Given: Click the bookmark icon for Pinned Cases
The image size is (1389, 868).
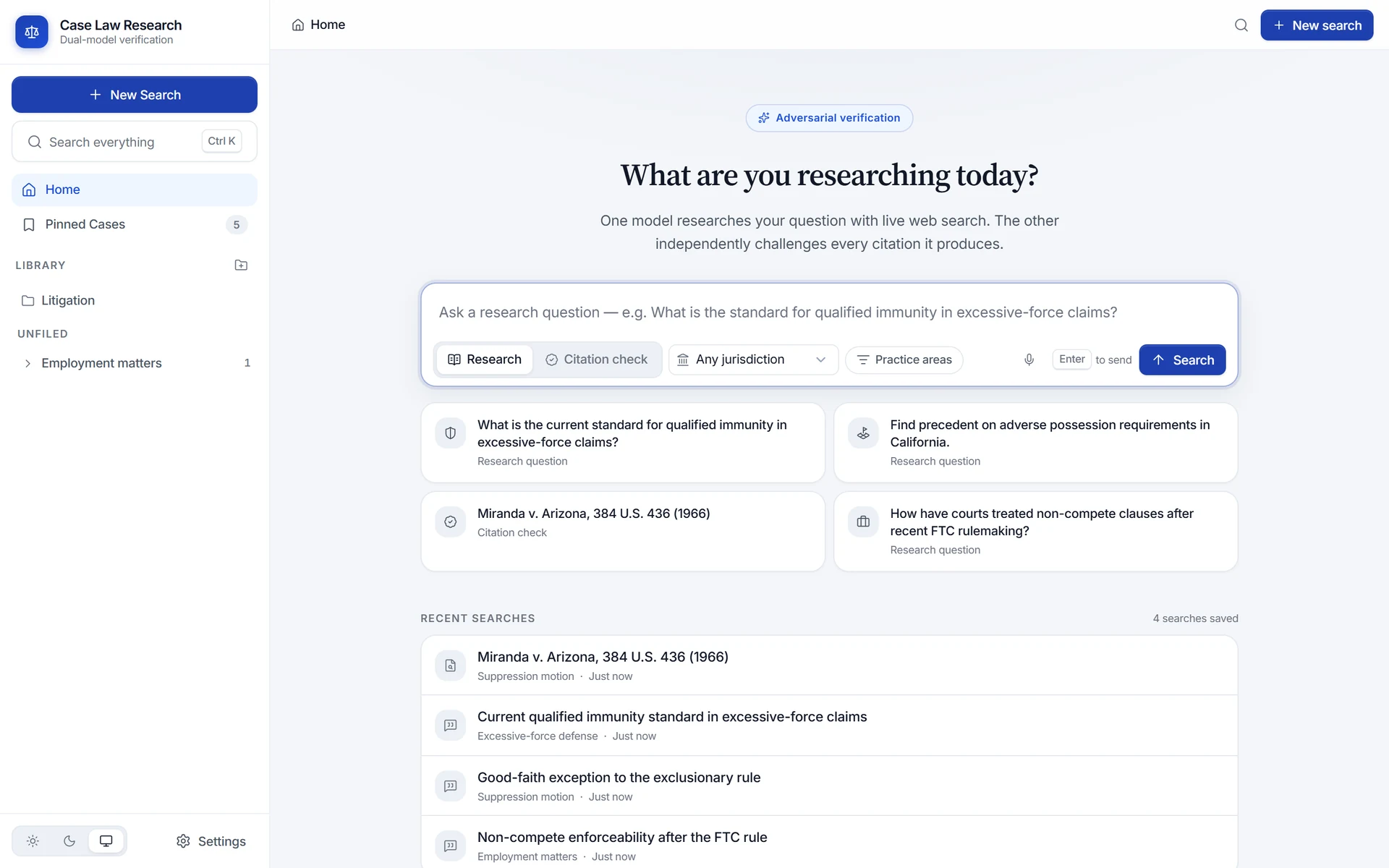Looking at the screenshot, I should pyautogui.click(x=29, y=225).
